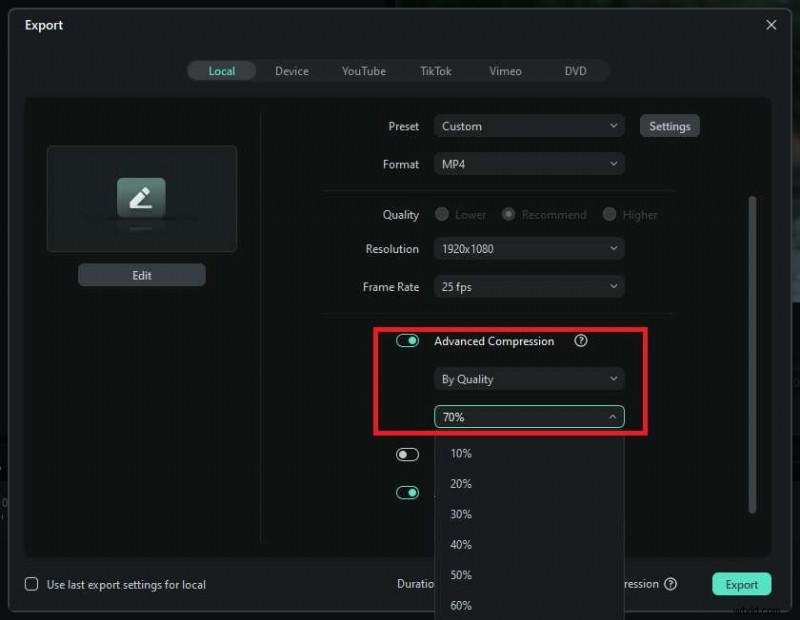Click the Frame Rate dropdown arrow icon
The height and width of the screenshot is (620, 800).
[614, 287]
